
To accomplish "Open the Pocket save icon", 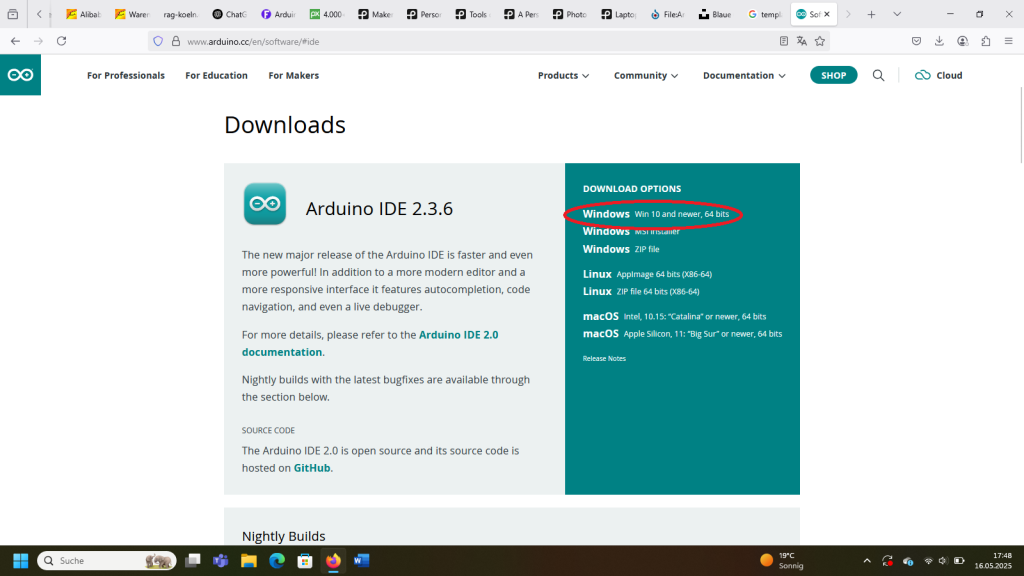I will pyautogui.click(x=916, y=41).
